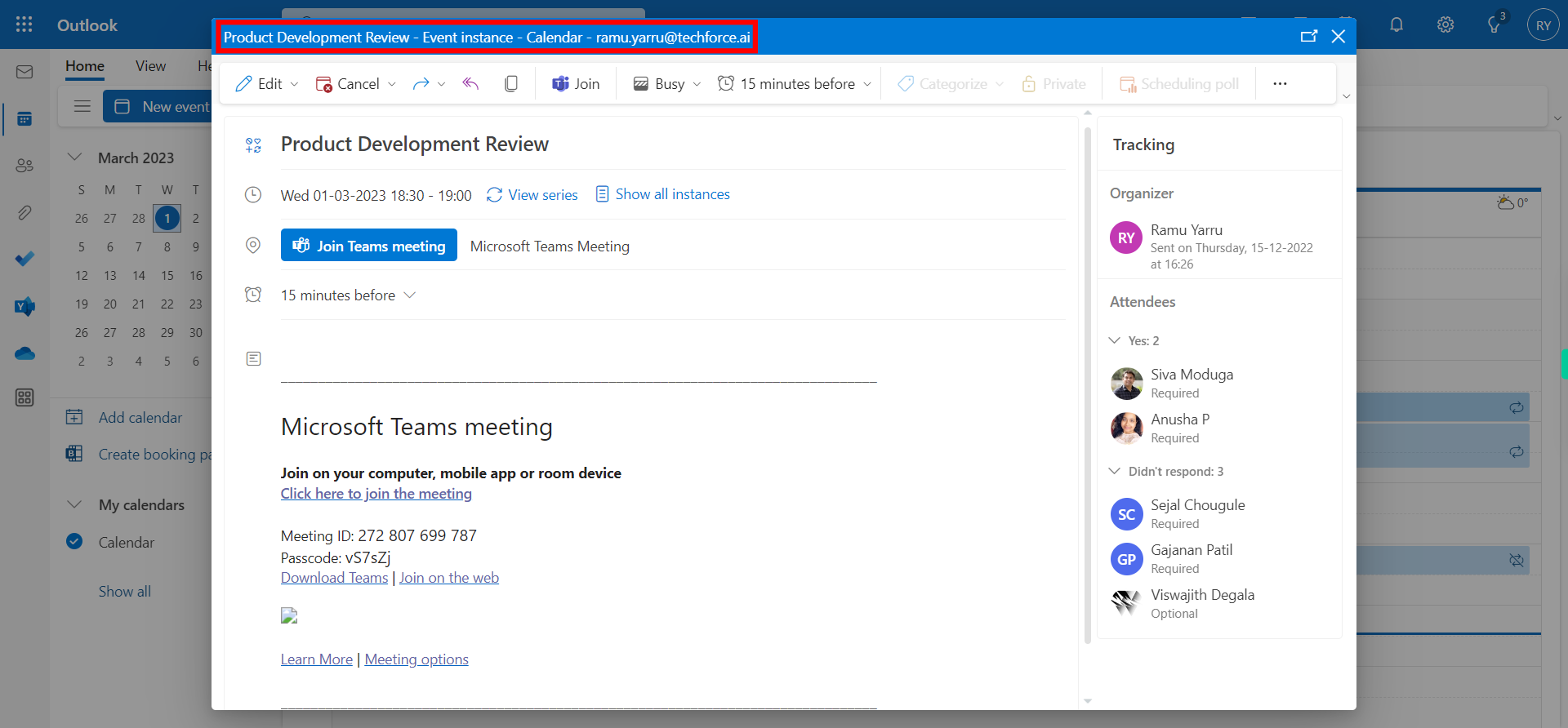Image resolution: width=1568 pixels, height=728 pixels.
Task: Open Edit dropdown arrow
Action: 295,84
